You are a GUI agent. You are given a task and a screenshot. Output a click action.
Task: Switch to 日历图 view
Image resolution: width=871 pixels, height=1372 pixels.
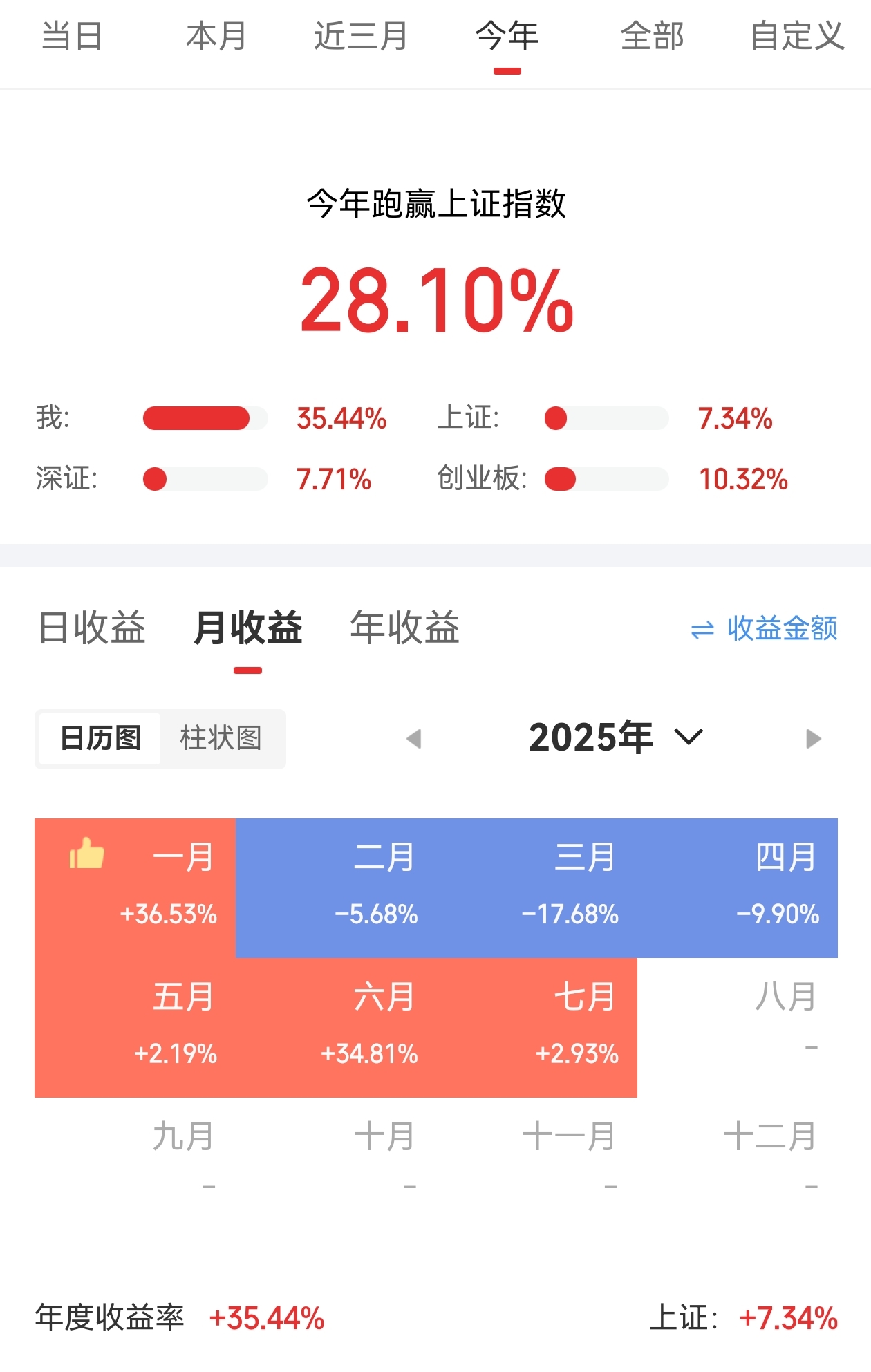pyautogui.click(x=100, y=738)
